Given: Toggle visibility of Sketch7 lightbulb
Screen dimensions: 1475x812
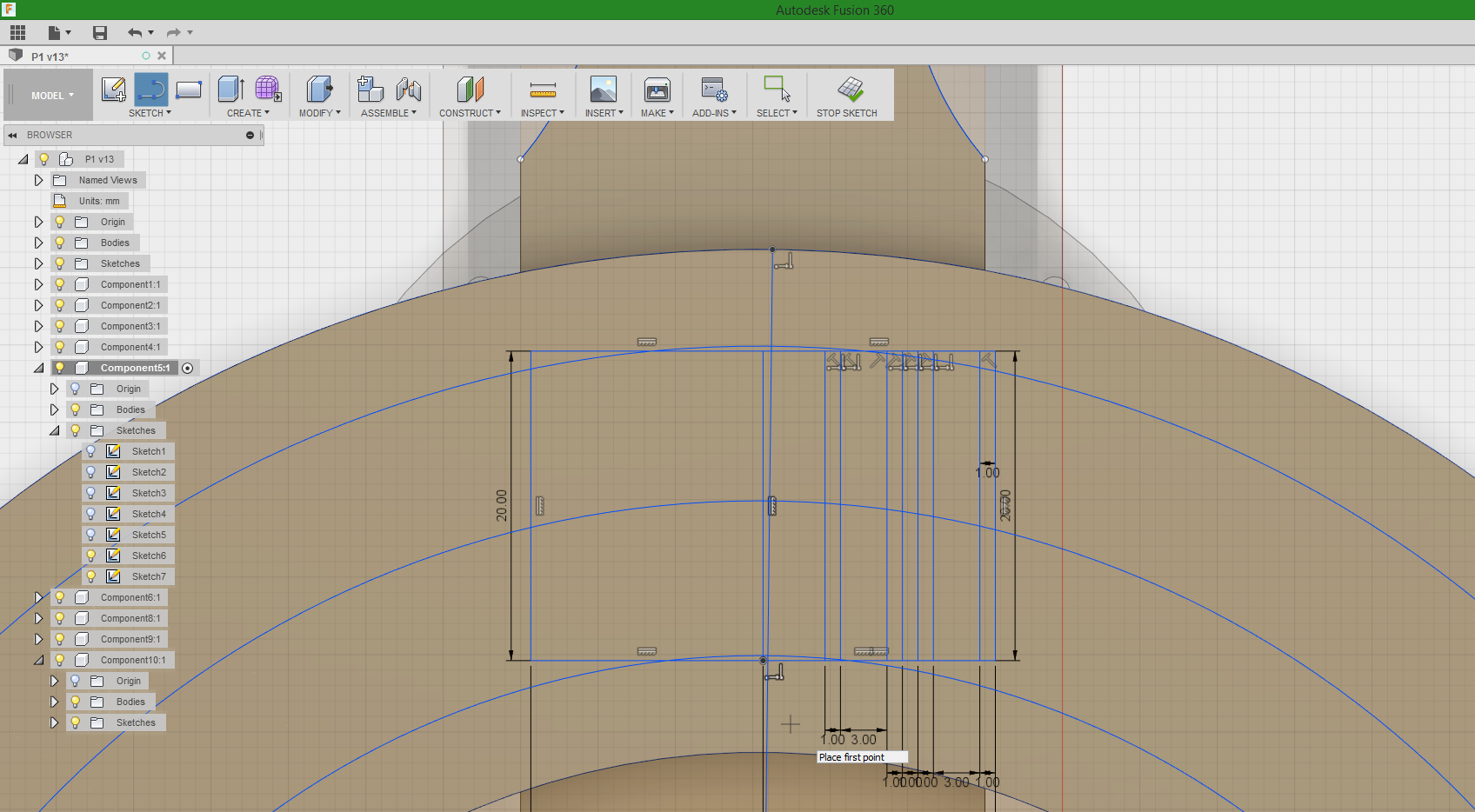Looking at the screenshot, I should coord(90,576).
